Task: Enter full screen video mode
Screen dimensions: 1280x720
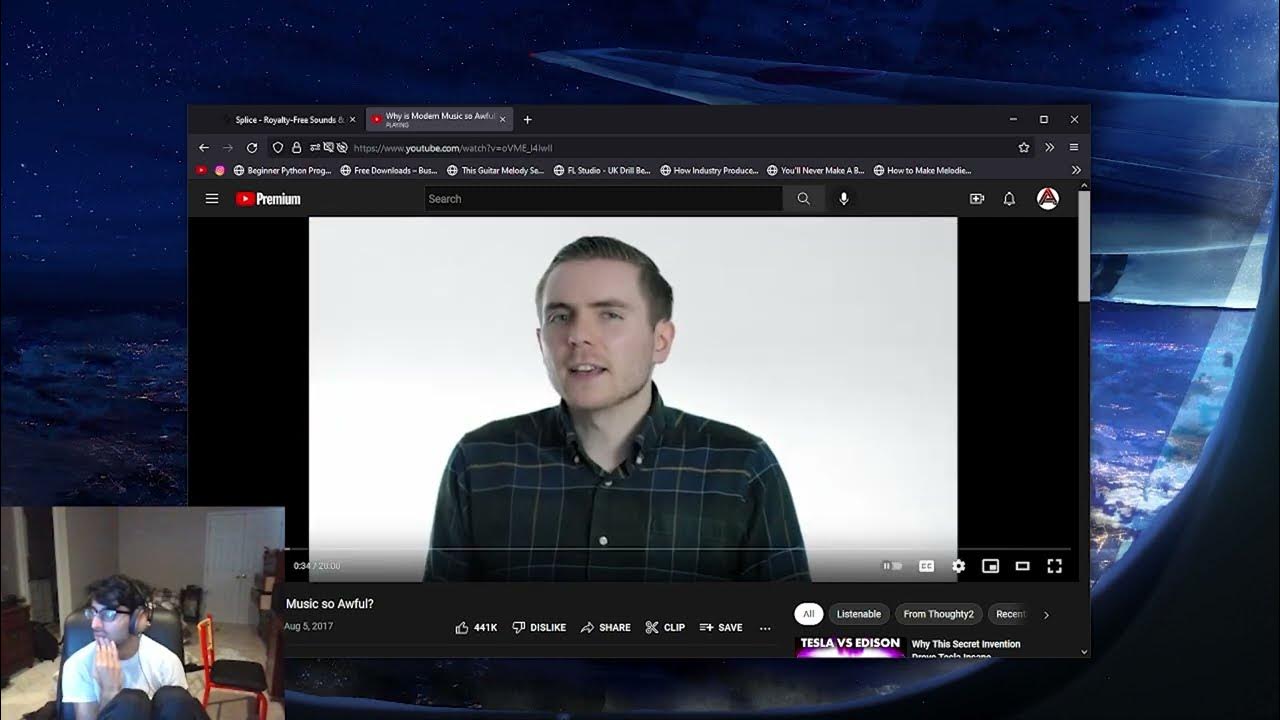Action: (1054, 566)
